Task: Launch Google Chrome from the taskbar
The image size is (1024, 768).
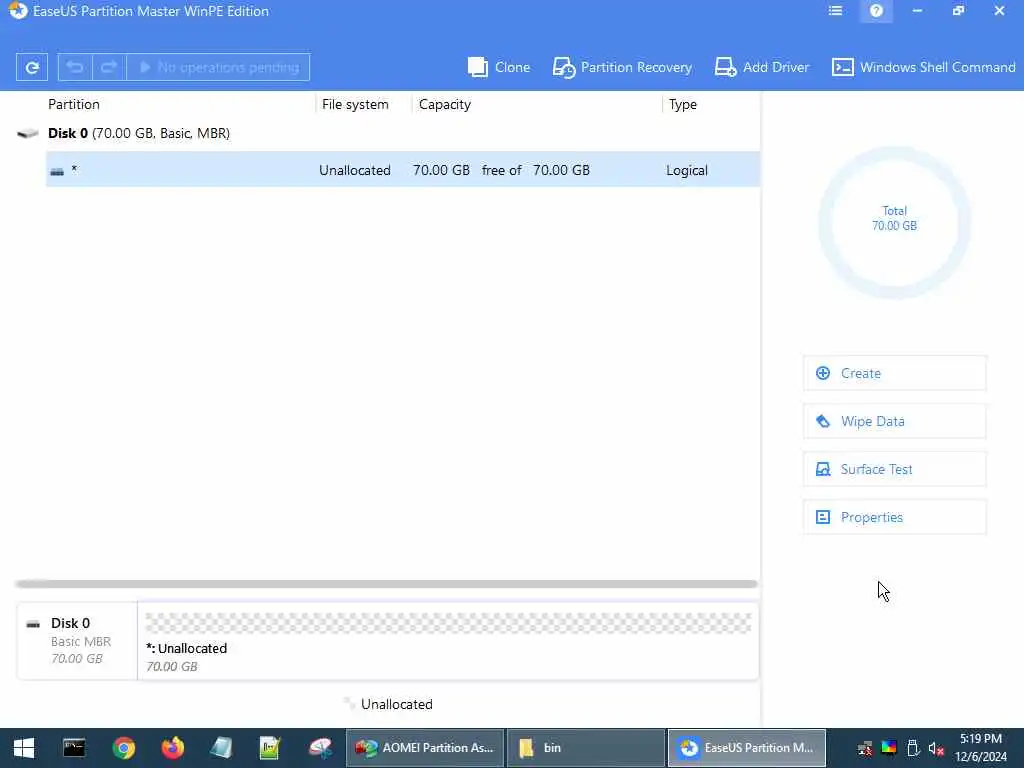Action: 123,748
